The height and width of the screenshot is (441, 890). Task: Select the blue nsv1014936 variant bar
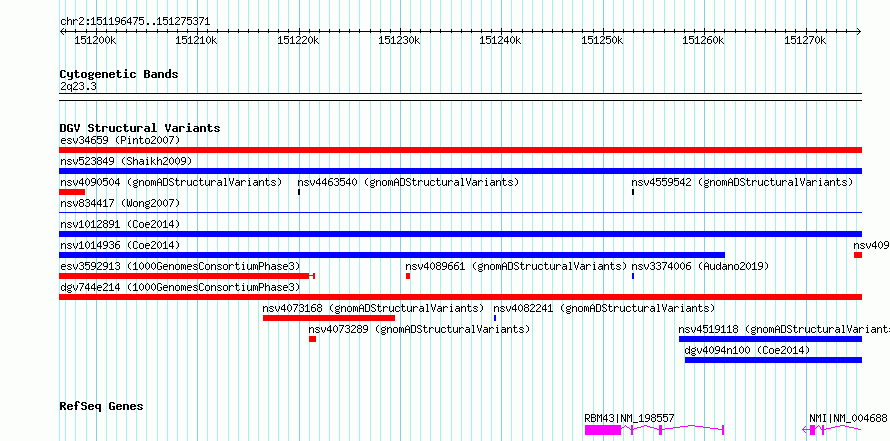point(392,255)
